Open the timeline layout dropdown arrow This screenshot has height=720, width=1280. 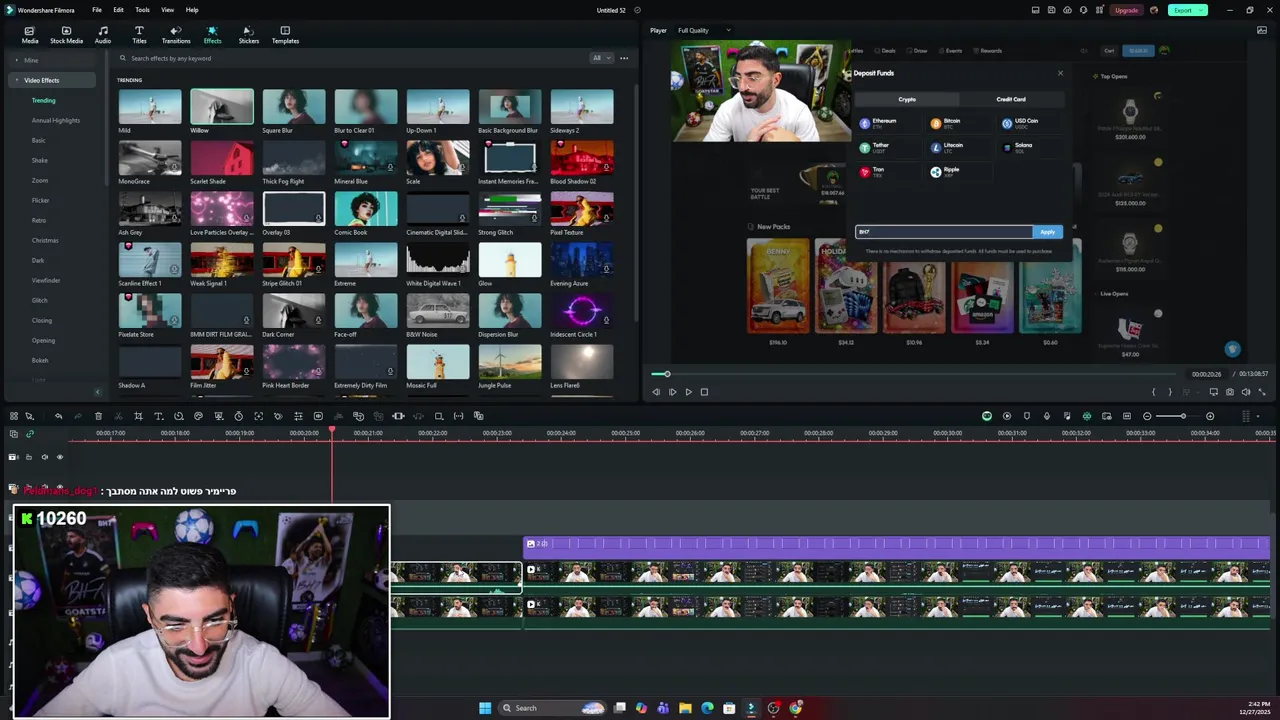pos(1258,416)
